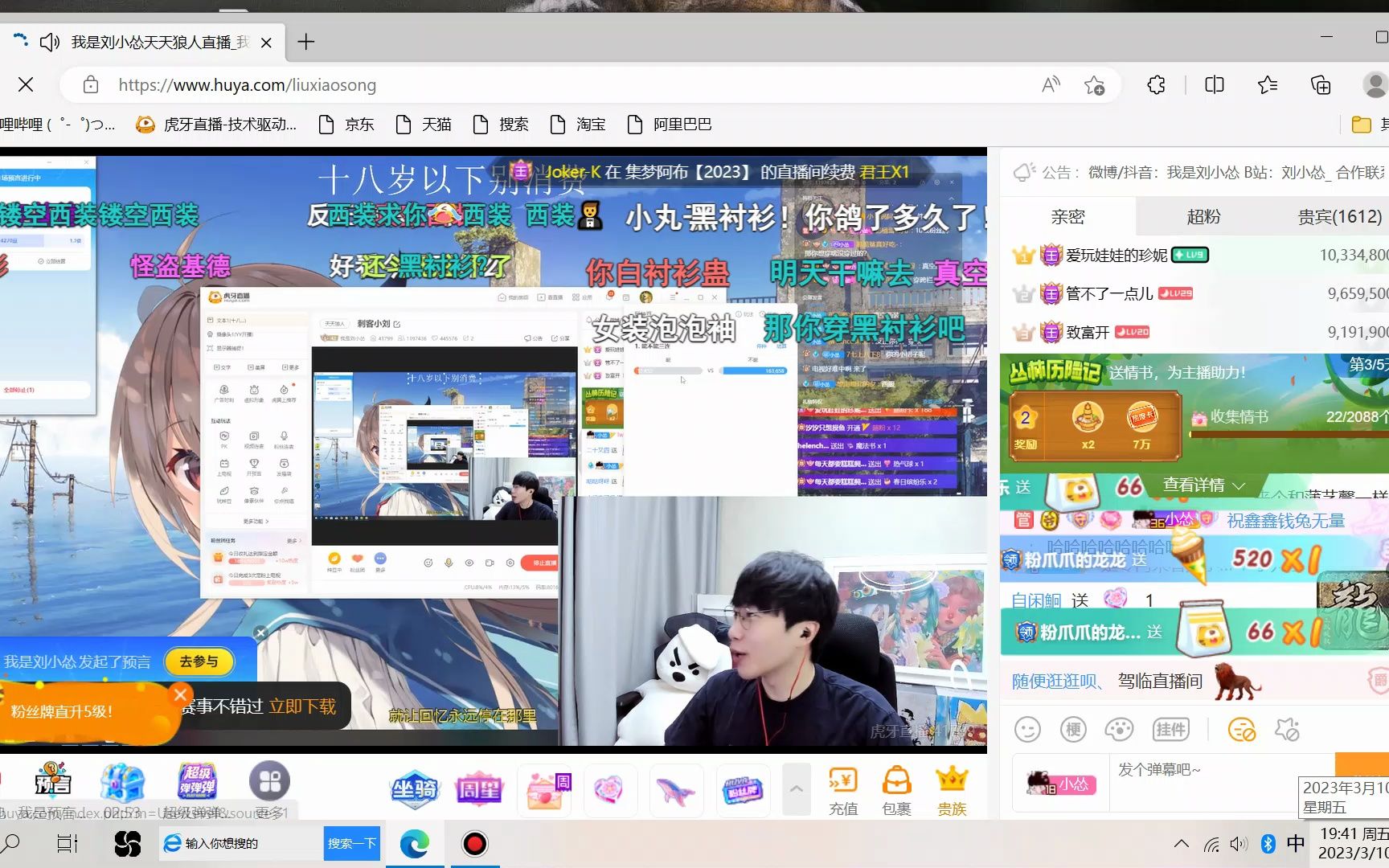Open the emoji smiley picker
This screenshot has width=1389, height=868.
point(1027,730)
